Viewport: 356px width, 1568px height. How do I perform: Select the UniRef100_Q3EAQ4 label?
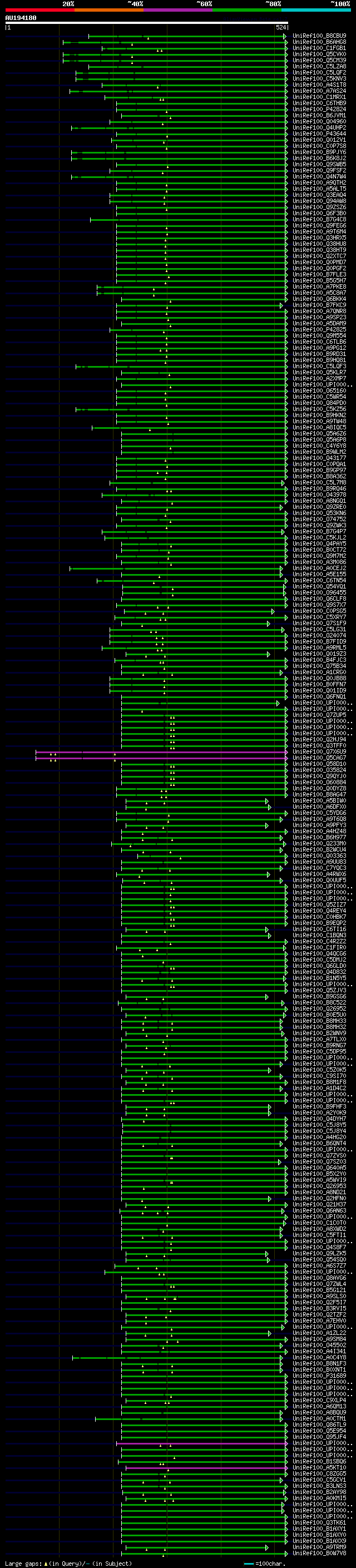tap(319, 195)
